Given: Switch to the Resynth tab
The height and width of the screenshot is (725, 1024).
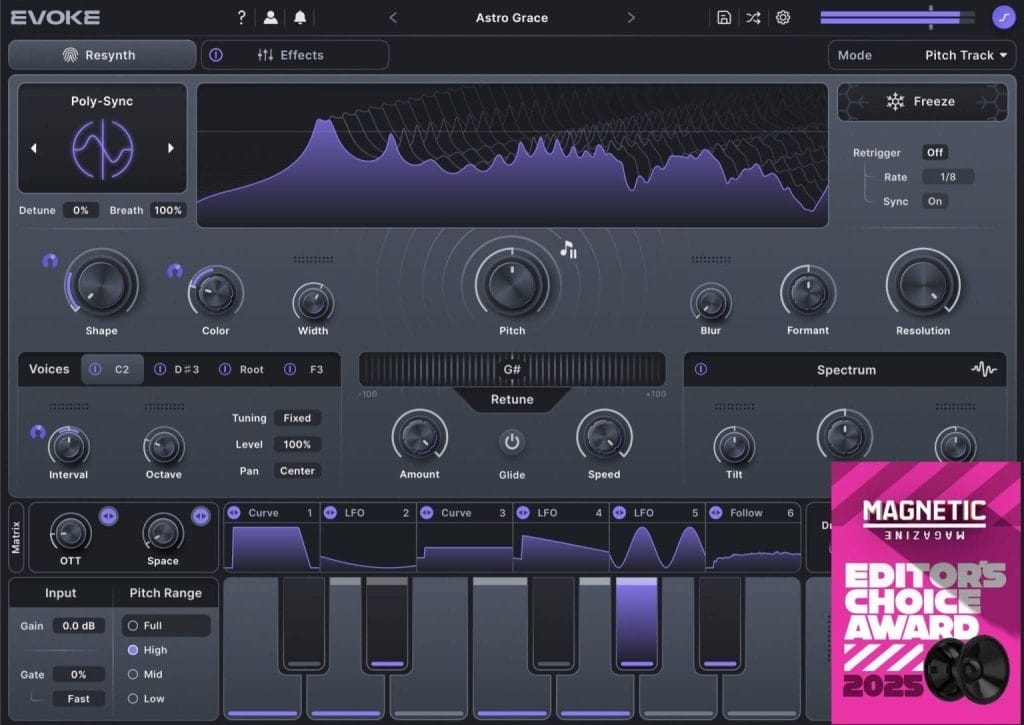Looking at the screenshot, I should click(x=102, y=55).
